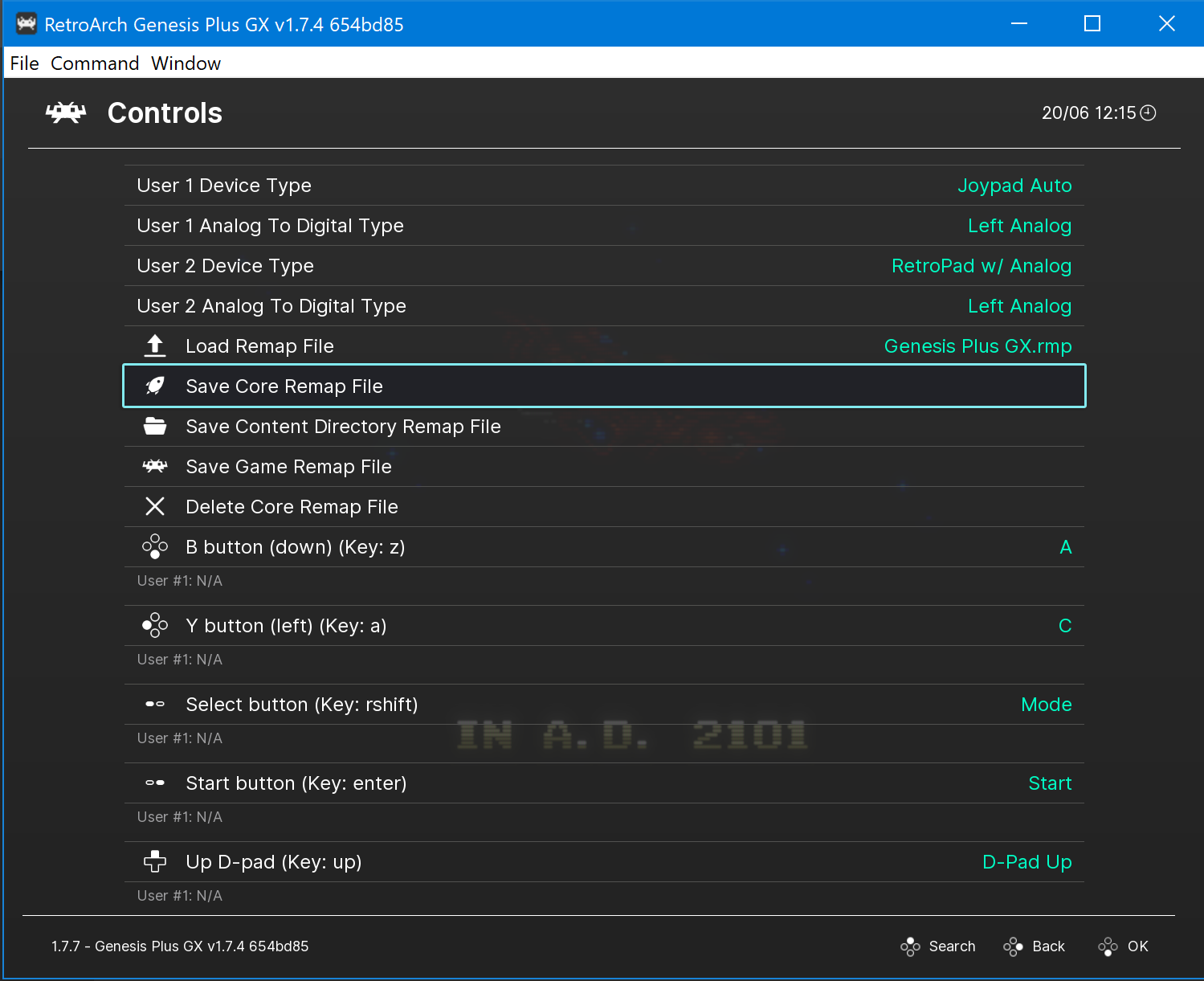This screenshot has height=981, width=1204.
Task: Click the Back label in footer
Action: click(x=1048, y=946)
